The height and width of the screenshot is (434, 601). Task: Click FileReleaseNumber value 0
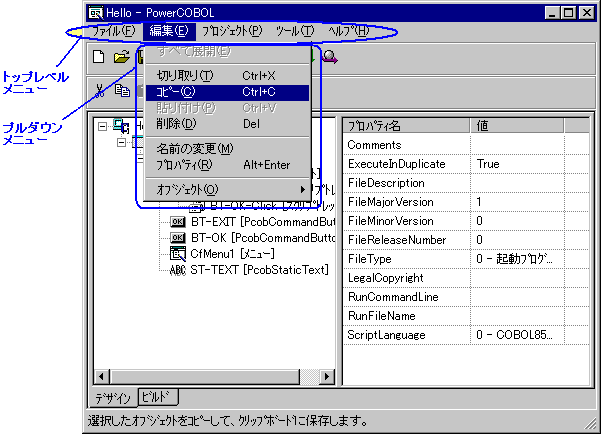click(x=479, y=240)
